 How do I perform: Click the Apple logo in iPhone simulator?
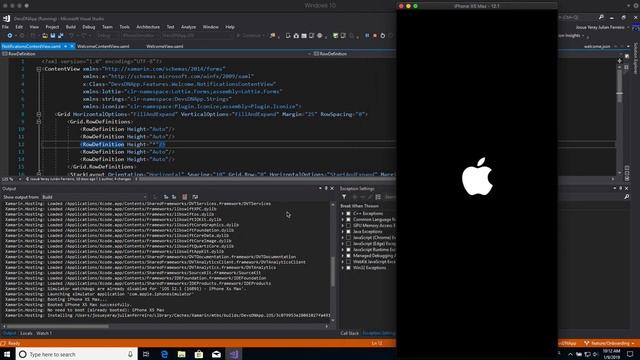tap(477, 176)
